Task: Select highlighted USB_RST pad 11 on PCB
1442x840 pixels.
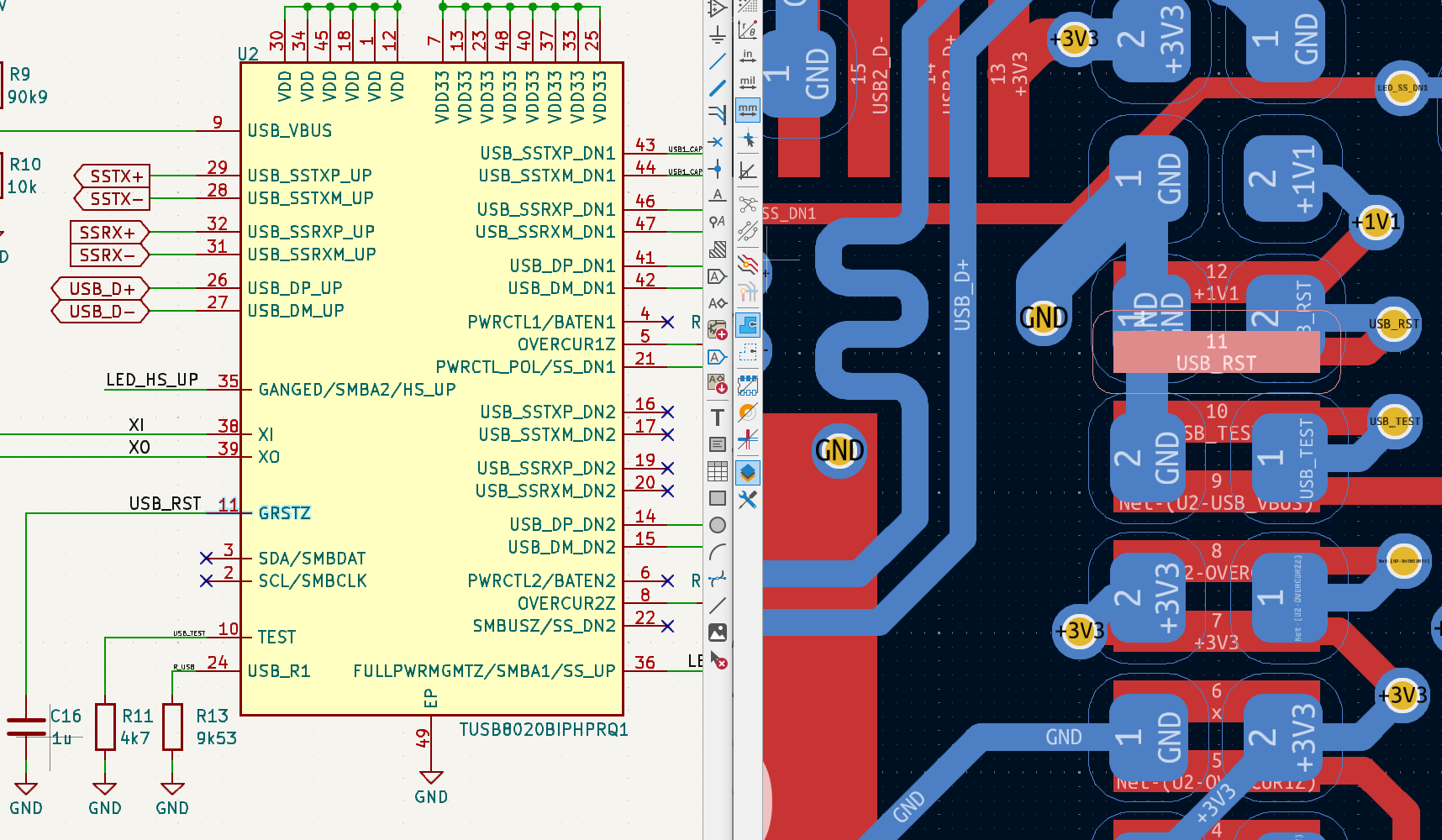Action: pyautogui.click(x=1216, y=352)
